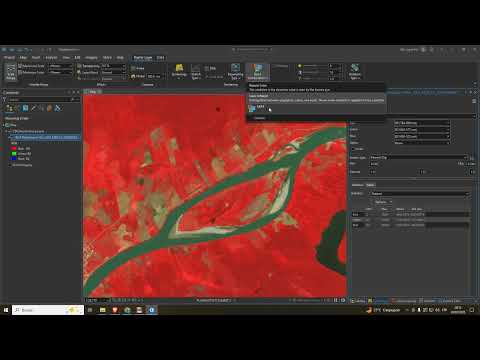Viewport: 480px width, 360px height.
Task: Open the Imagery ribbon tab
Action: tap(91, 58)
